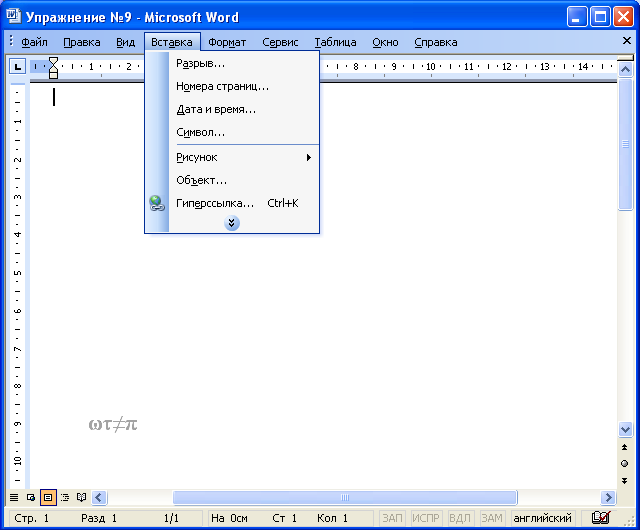Viewport: 640px width, 530px height.
Task: Open the Таблица menu
Action: (335, 42)
